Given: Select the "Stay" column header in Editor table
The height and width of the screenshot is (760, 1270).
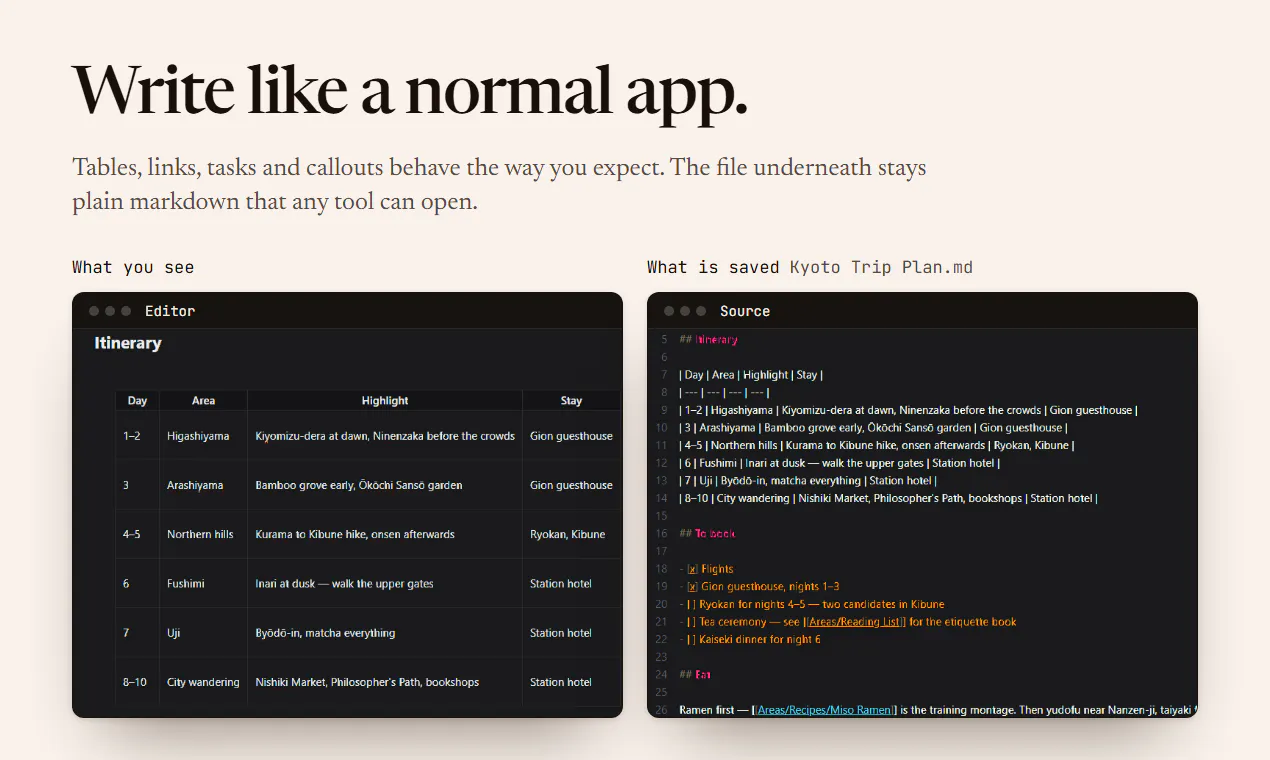Looking at the screenshot, I should pos(571,400).
